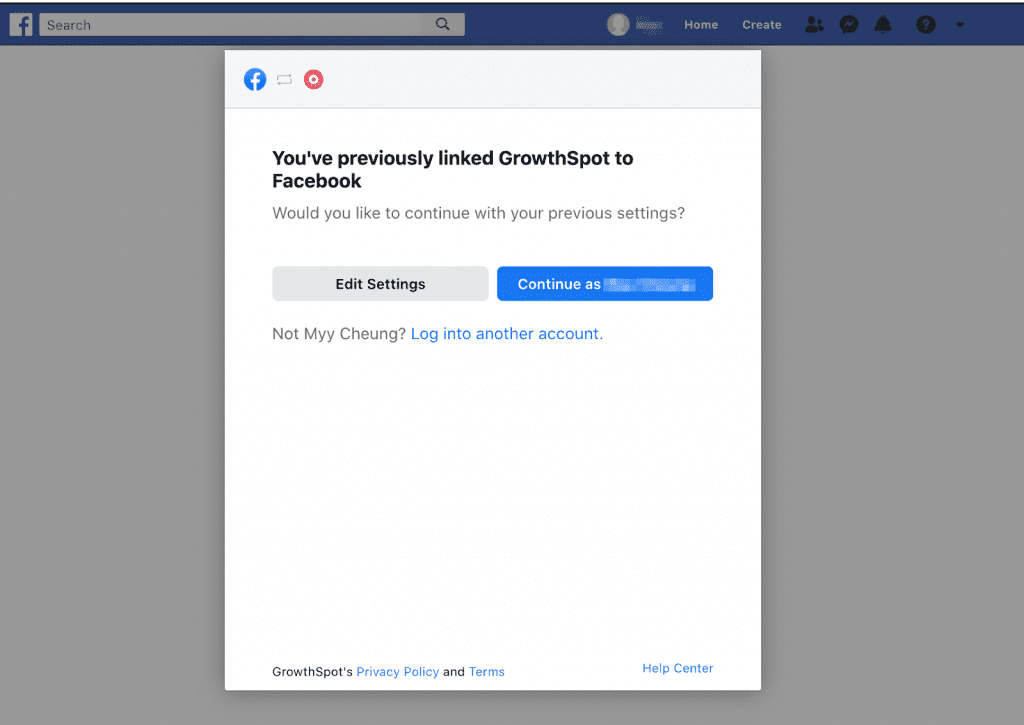Open the Notifications bell
The width and height of the screenshot is (1024, 725).
[x=883, y=25]
